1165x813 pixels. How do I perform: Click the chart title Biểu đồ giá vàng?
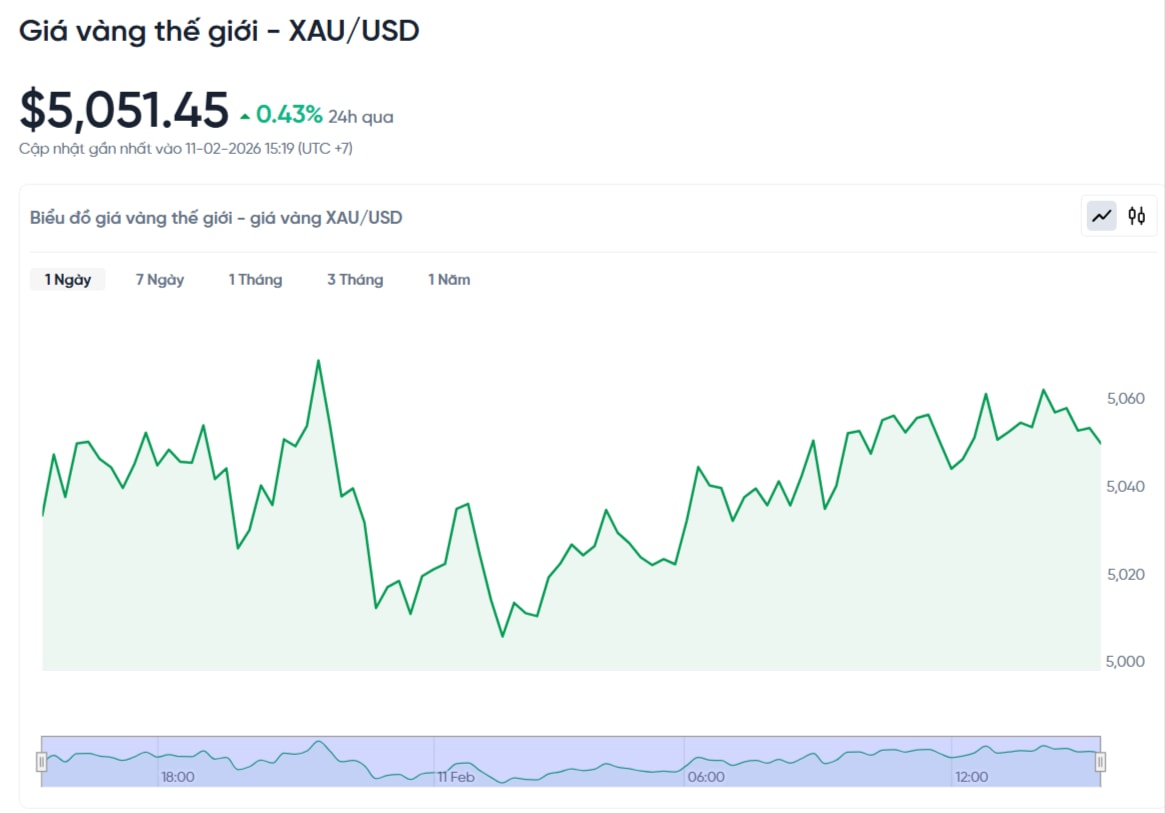(216, 218)
